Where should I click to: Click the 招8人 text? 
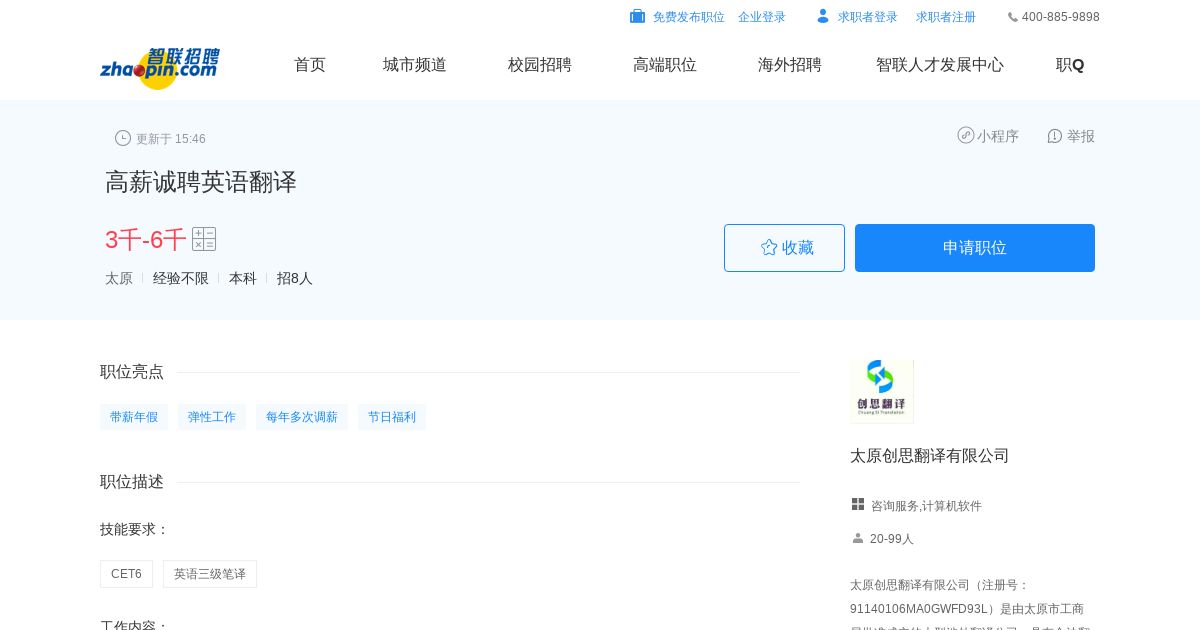point(295,279)
